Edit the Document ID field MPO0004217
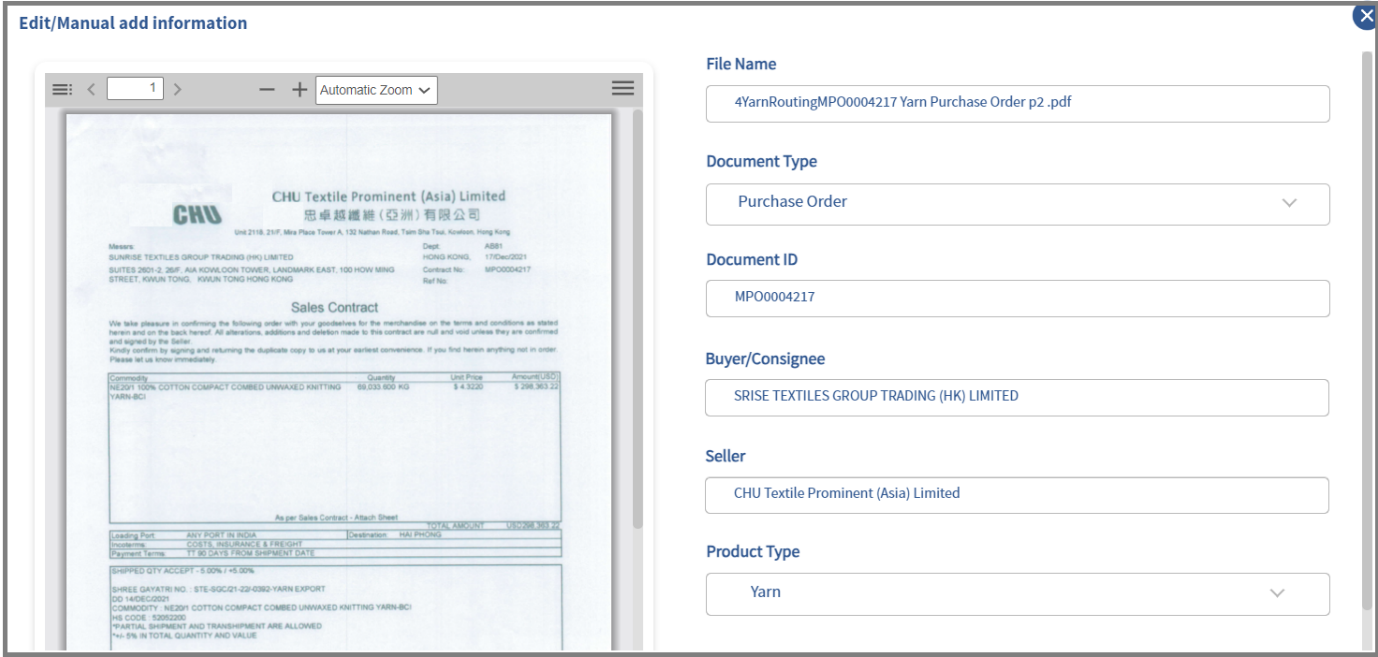Image resolution: width=1378 pixels, height=657 pixels. (x=1018, y=298)
